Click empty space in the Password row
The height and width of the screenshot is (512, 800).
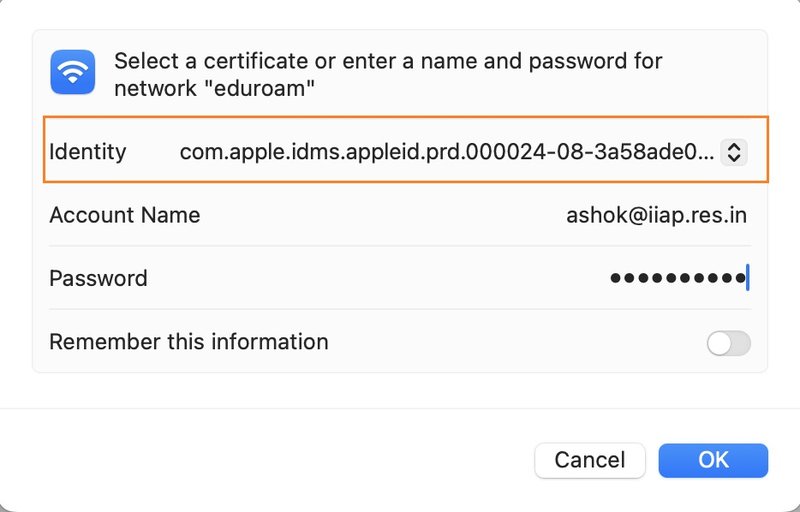(380, 278)
